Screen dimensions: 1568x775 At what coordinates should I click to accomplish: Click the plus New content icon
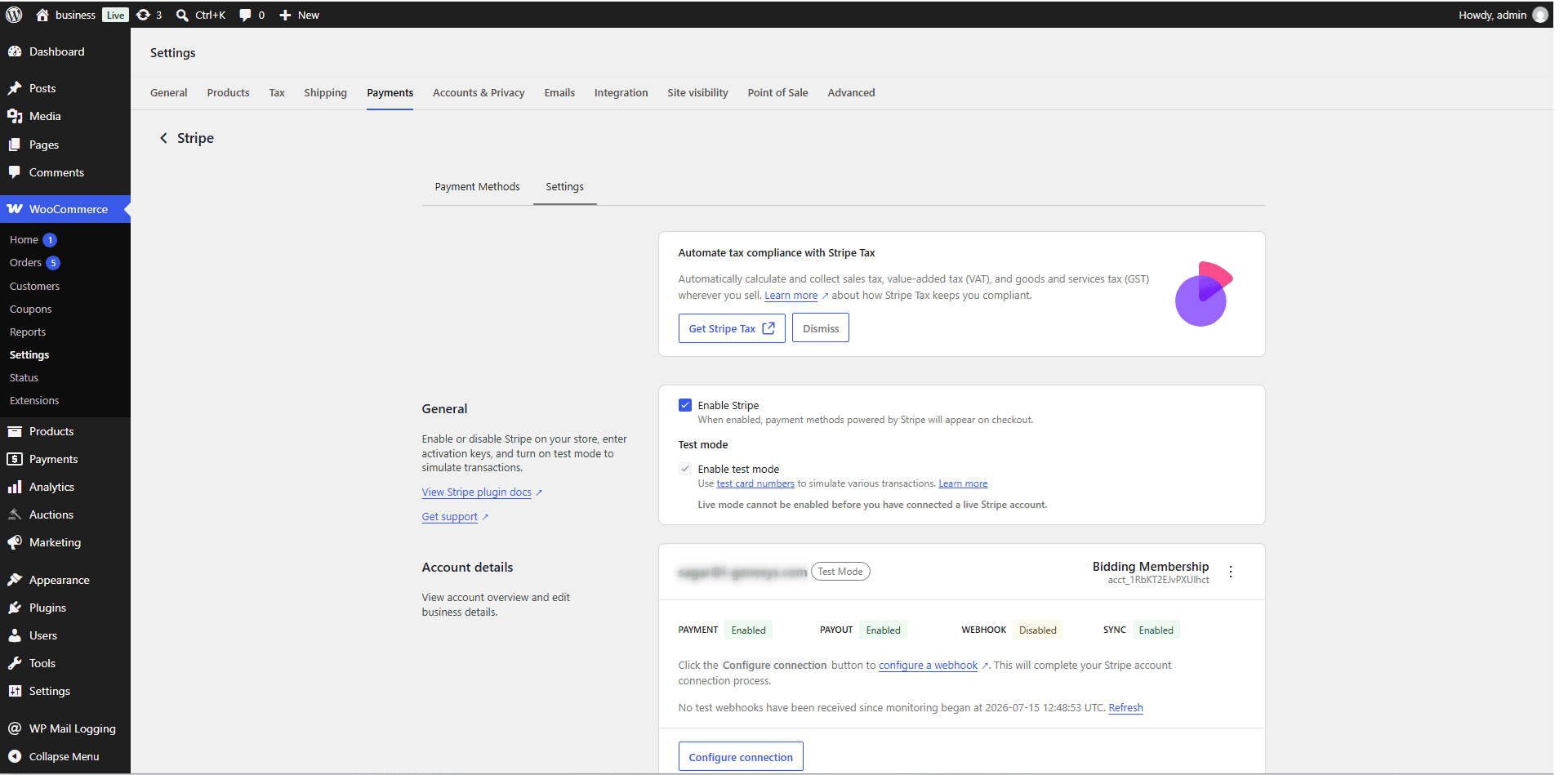pyautogui.click(x=285, y=15)
